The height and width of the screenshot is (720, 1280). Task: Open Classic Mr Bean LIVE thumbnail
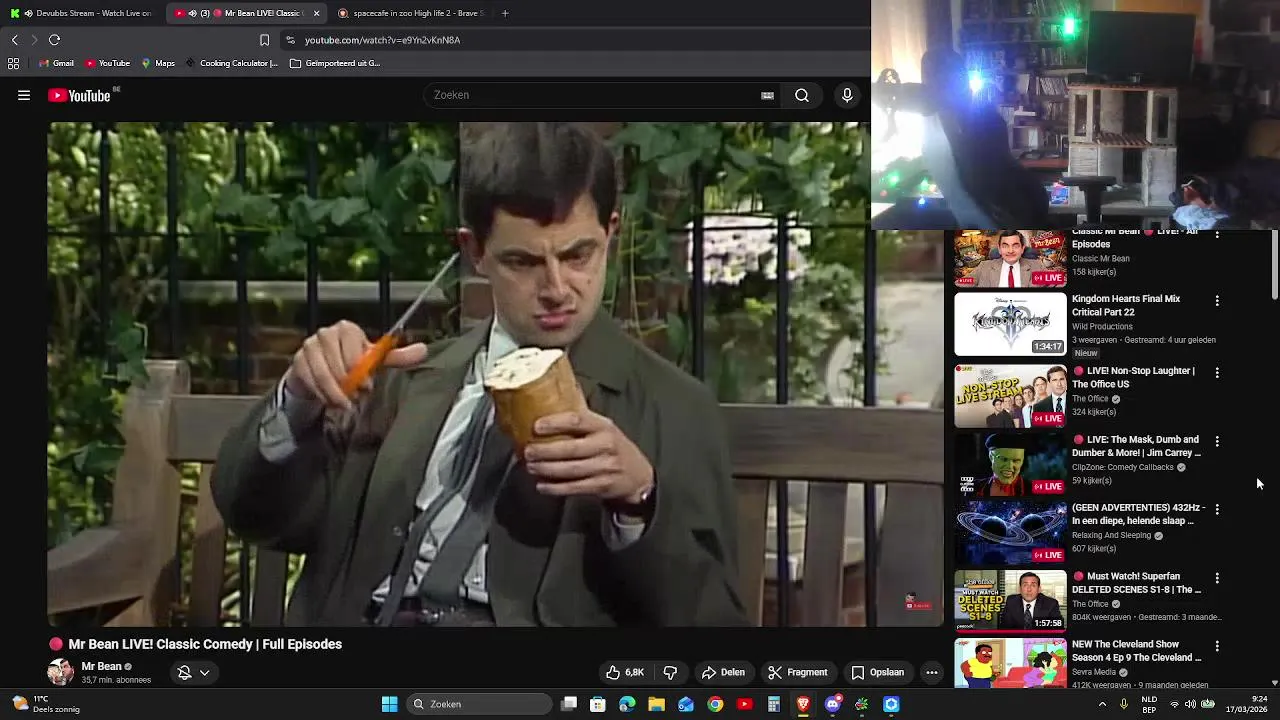1010,258
